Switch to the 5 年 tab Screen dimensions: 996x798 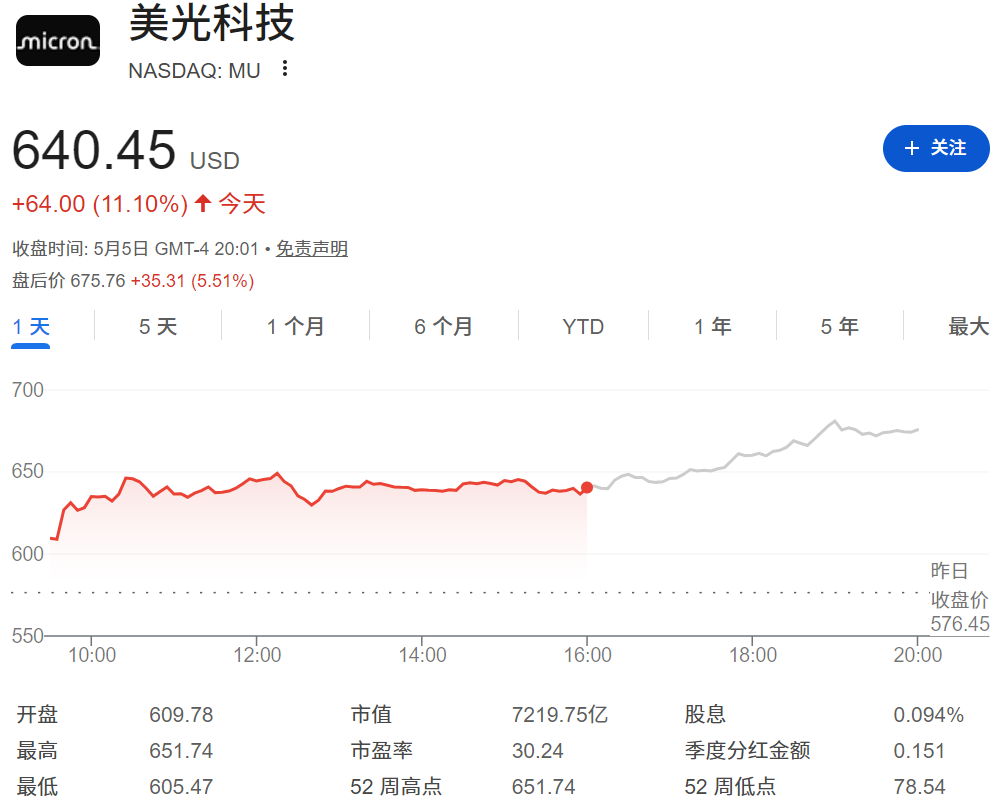click(839, 327)
